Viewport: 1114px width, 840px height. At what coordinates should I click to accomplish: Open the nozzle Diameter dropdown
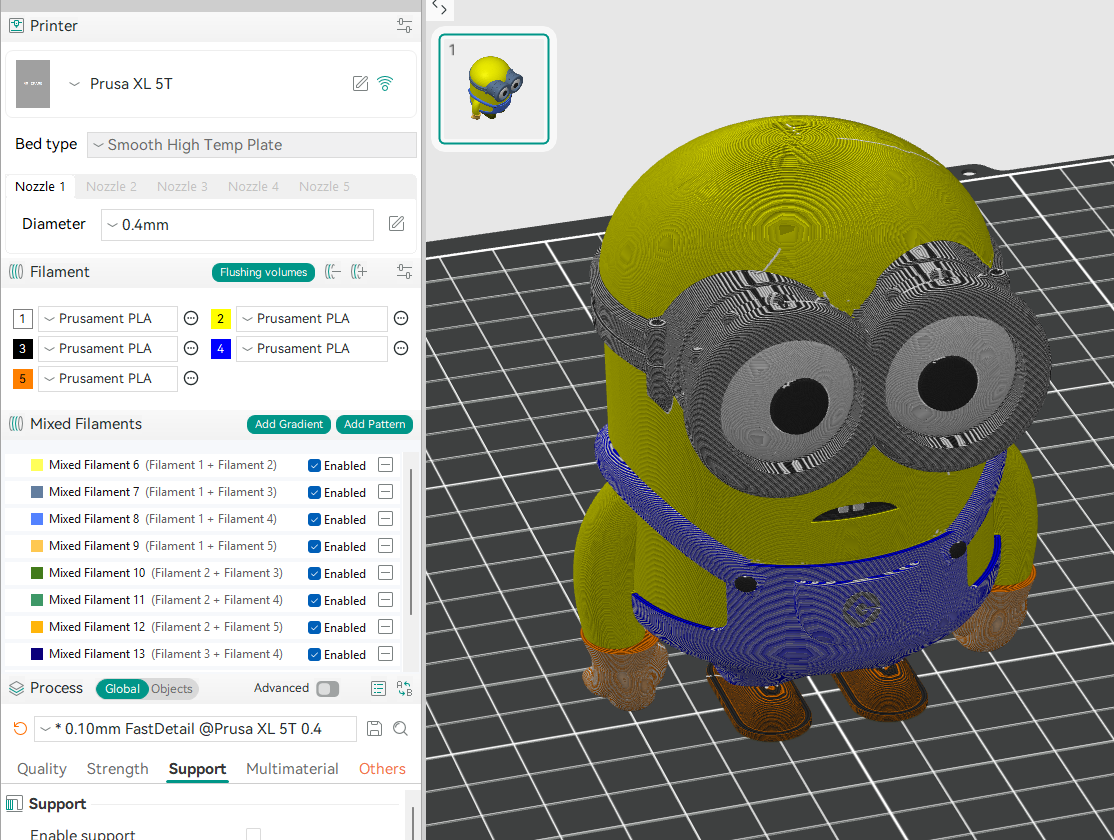(x=237, y=225)
